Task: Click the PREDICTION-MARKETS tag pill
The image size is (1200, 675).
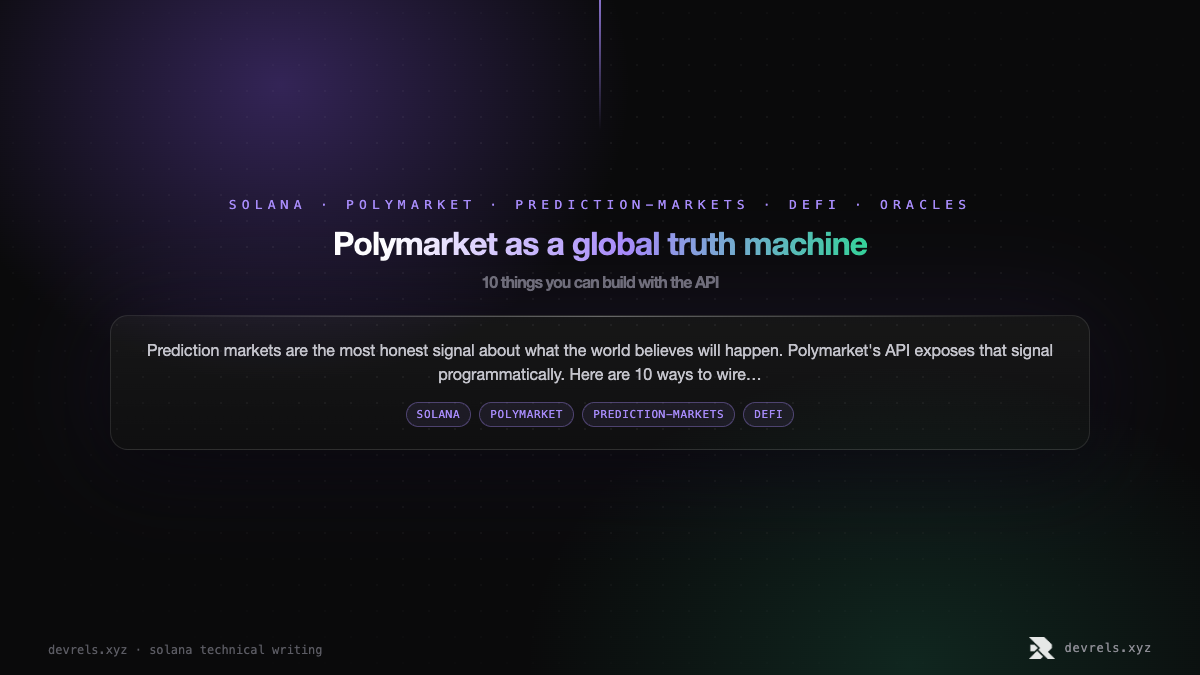Action: coord(658,414)
